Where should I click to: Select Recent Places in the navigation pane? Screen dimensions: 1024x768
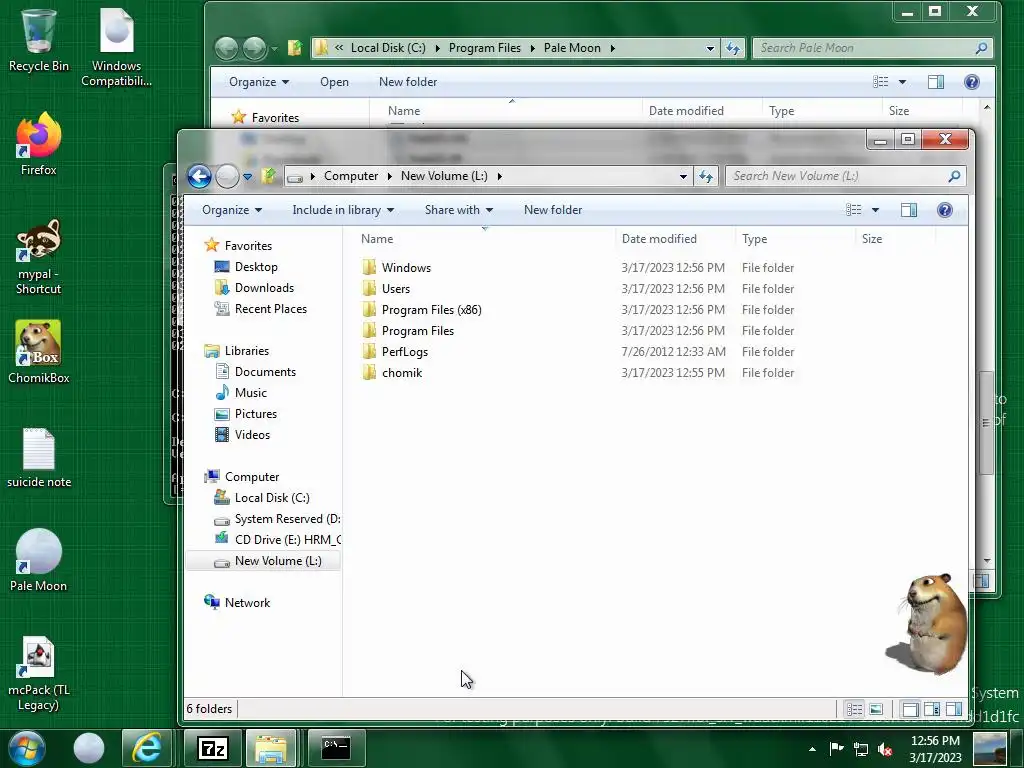(270, 308)
